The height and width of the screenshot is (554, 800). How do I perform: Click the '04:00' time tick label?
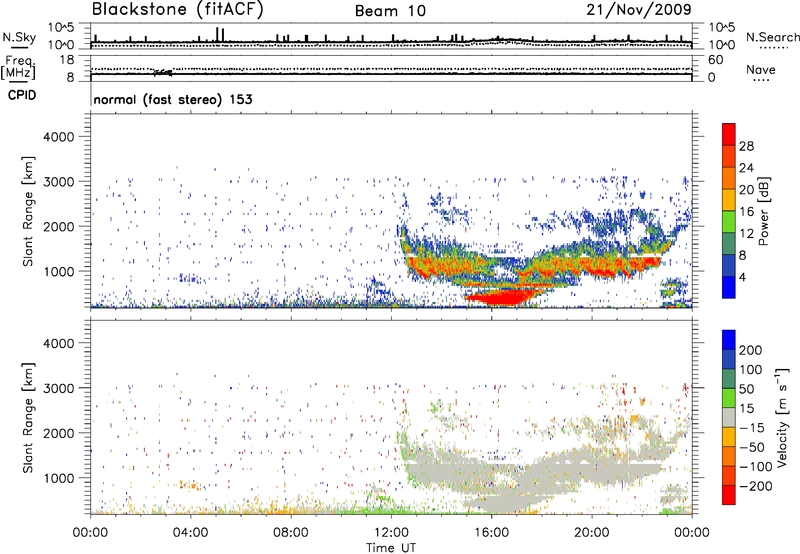[190, 533]
